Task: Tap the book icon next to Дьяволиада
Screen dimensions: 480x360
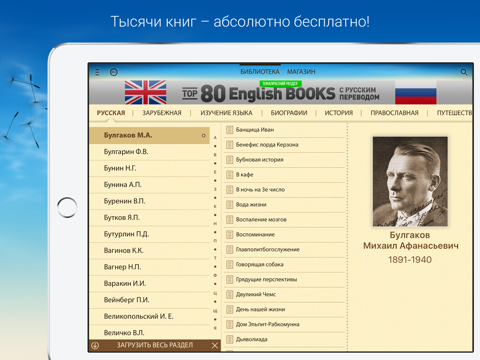Action: point(229,339)
